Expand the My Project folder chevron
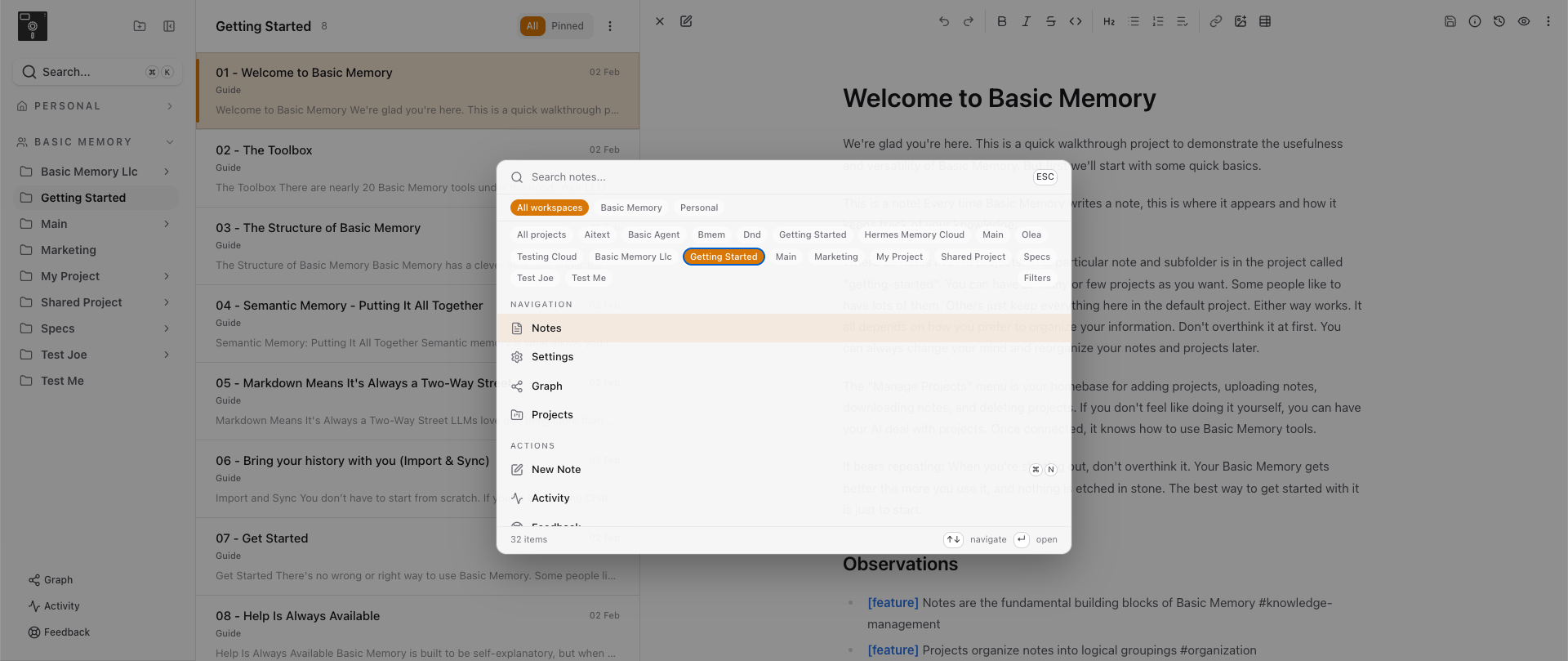The image size is (1568, 661). (167, 276)
